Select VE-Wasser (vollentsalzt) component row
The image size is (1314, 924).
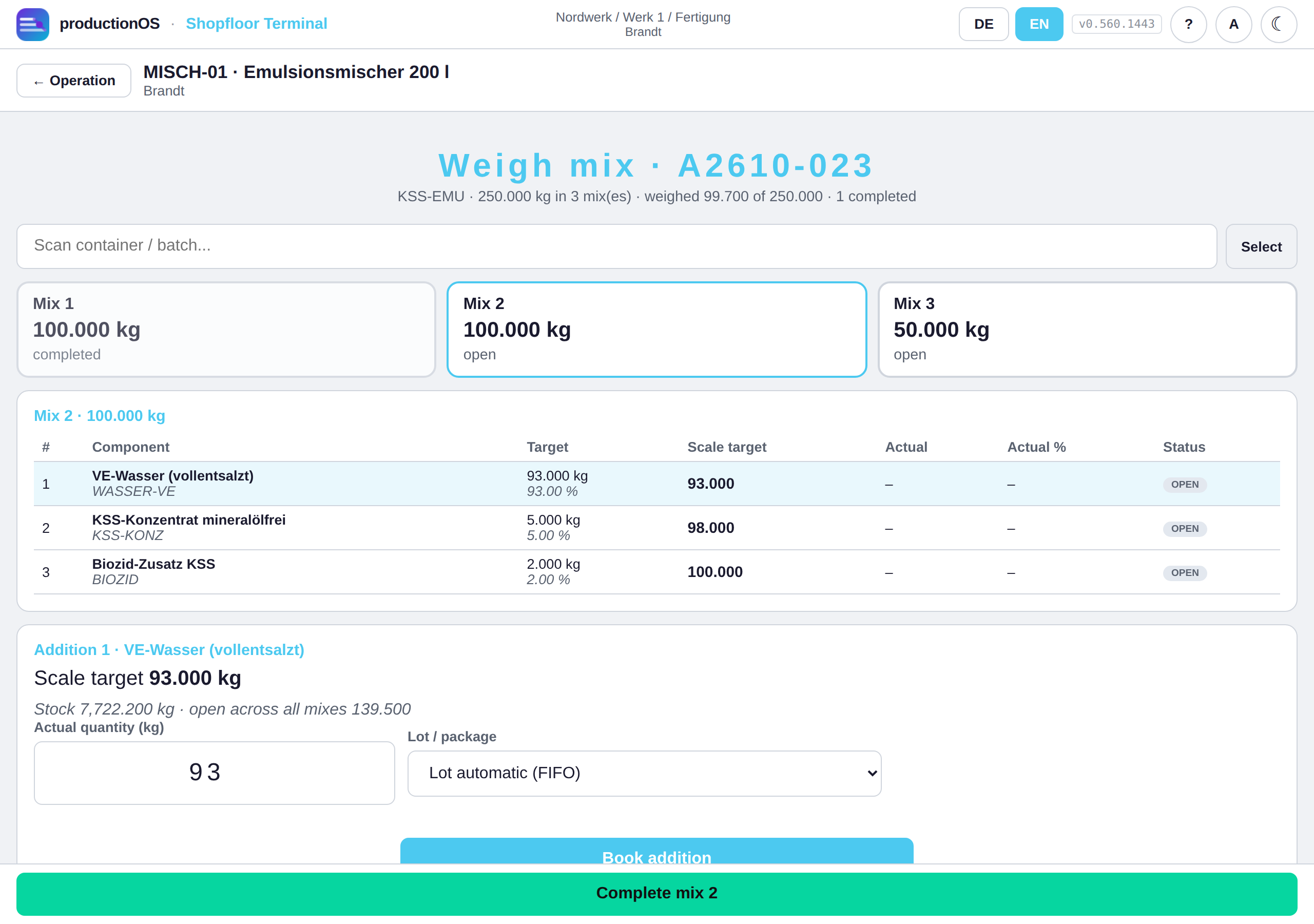pos(656,484)
